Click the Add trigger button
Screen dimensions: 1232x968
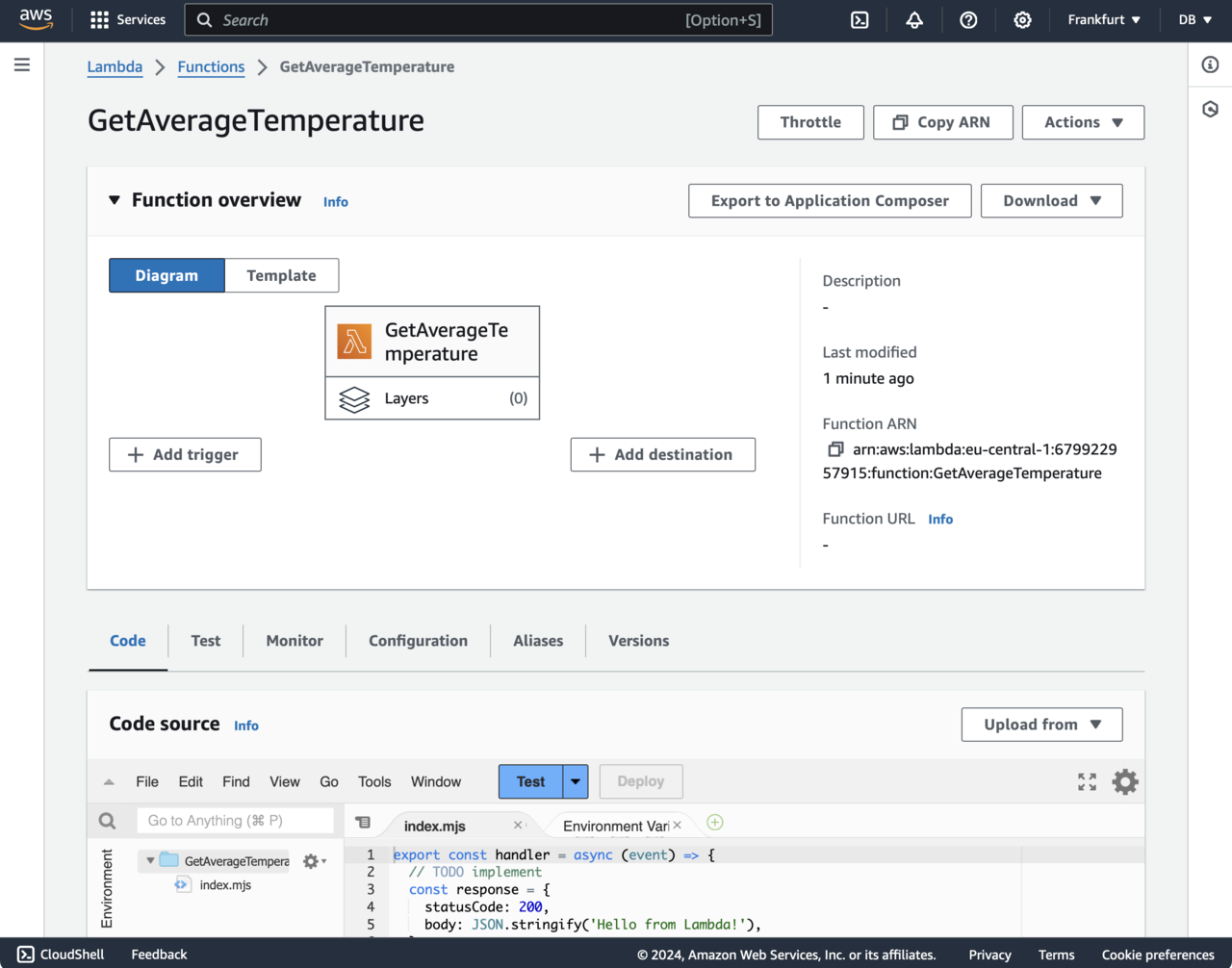coord(185,455)
